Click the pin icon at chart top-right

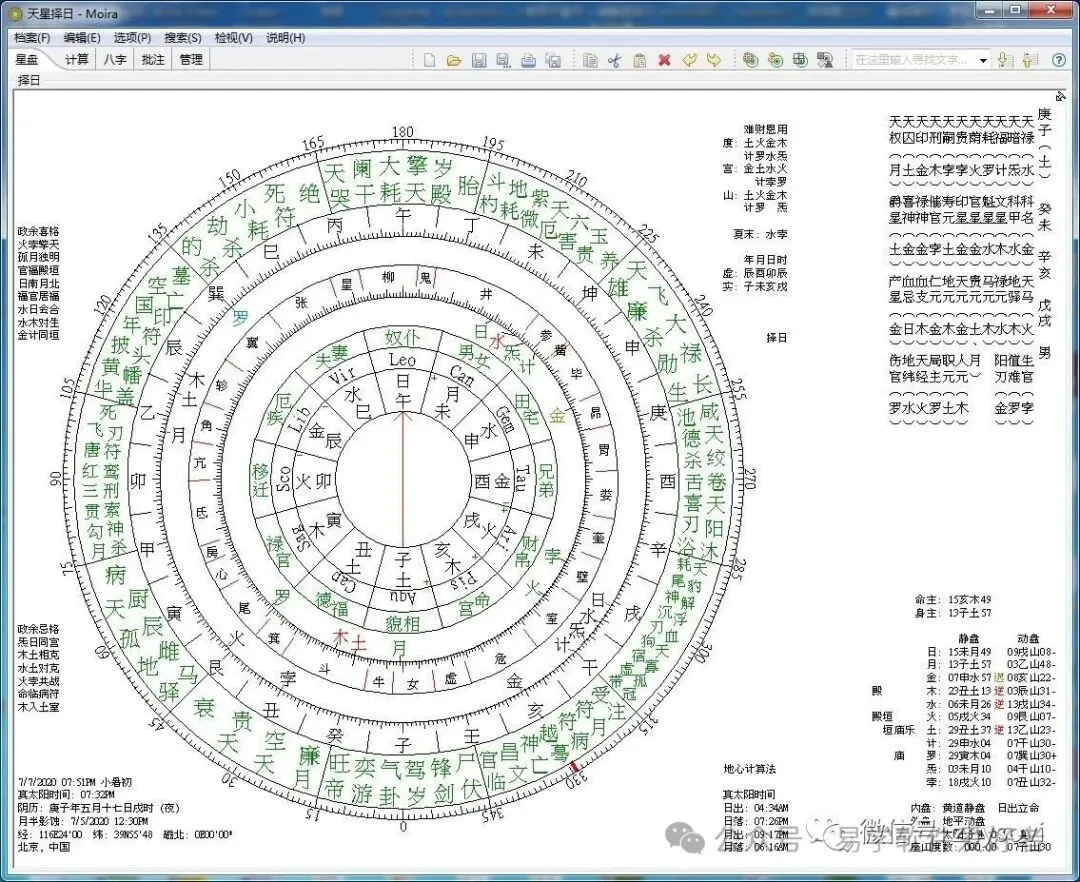coord(1060,96)
